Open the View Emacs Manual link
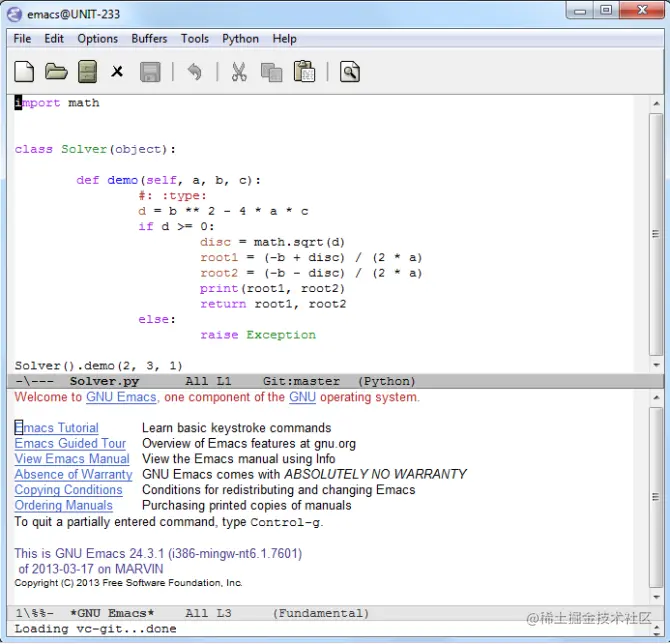This screenshot has width=670, height=644. tap(72, 459)
